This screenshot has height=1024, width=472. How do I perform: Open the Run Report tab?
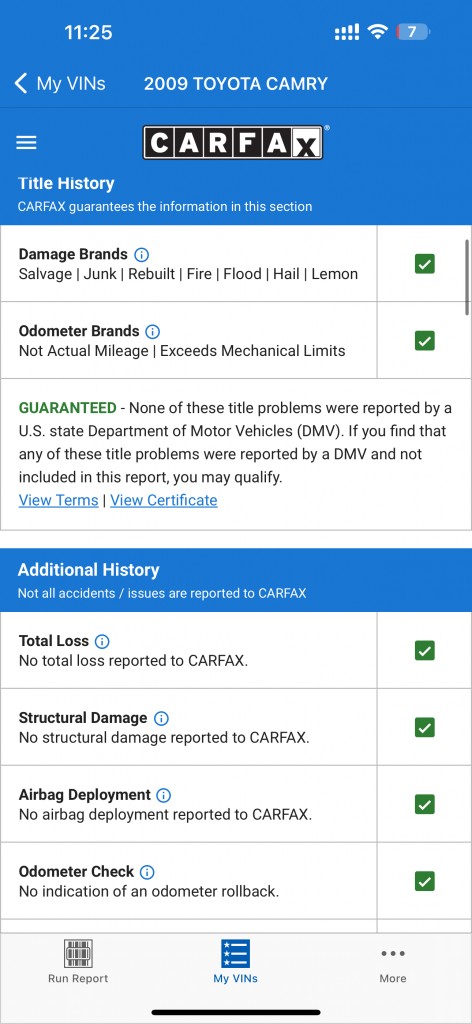click(78, 961)
